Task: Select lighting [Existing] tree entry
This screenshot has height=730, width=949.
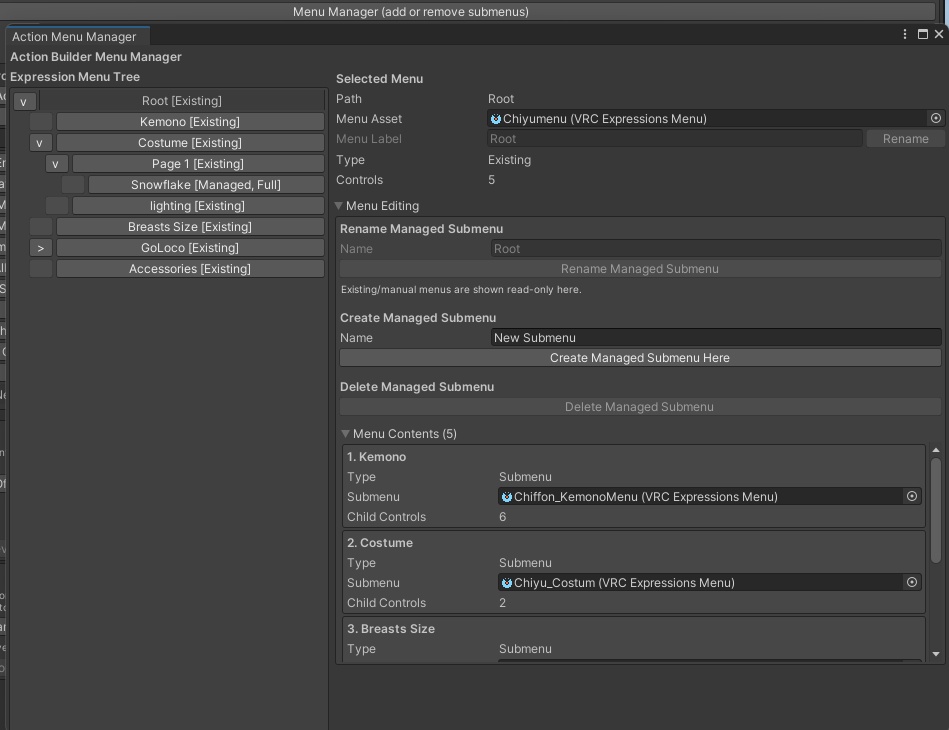Action: pyautogui.click(x=198, y=206)
